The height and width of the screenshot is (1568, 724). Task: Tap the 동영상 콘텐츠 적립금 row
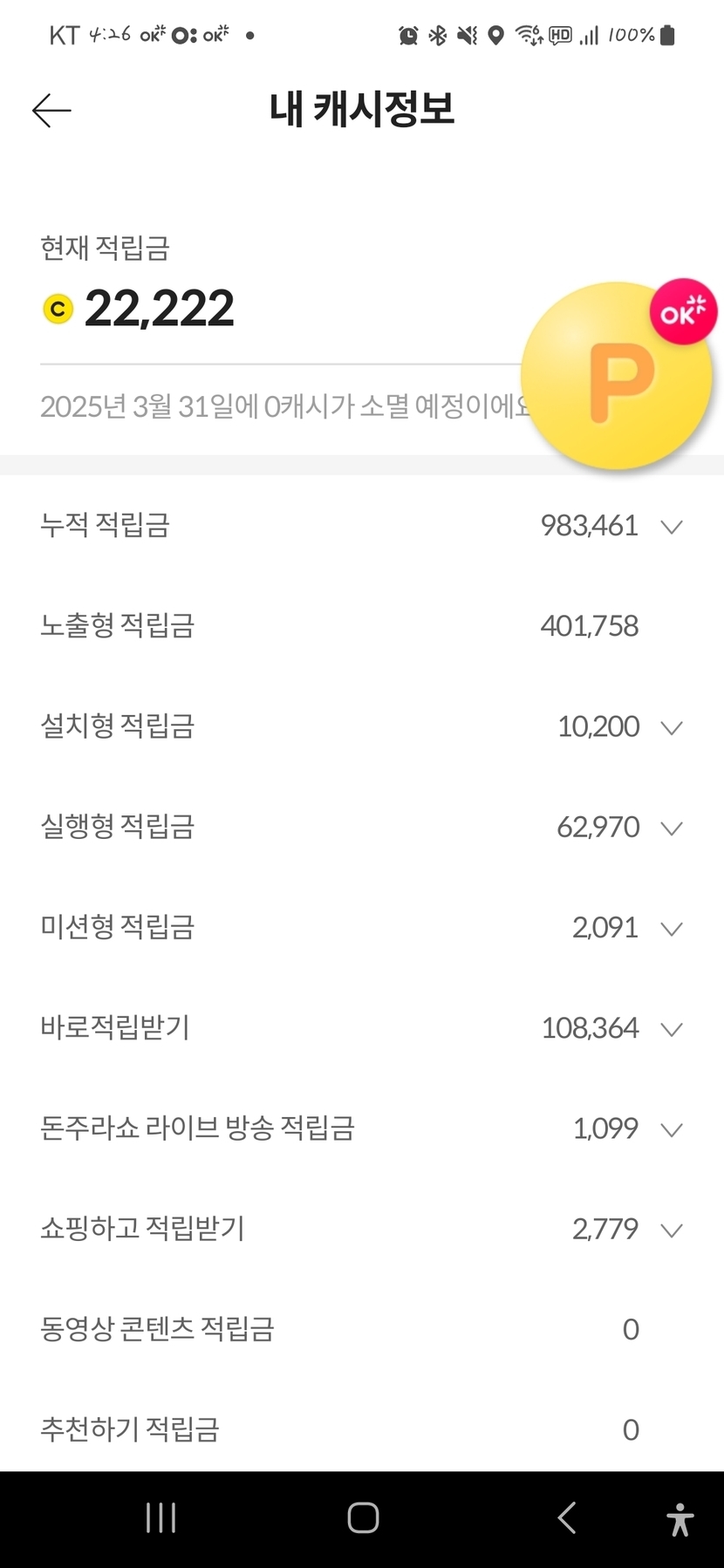[x=158, y=1329]
